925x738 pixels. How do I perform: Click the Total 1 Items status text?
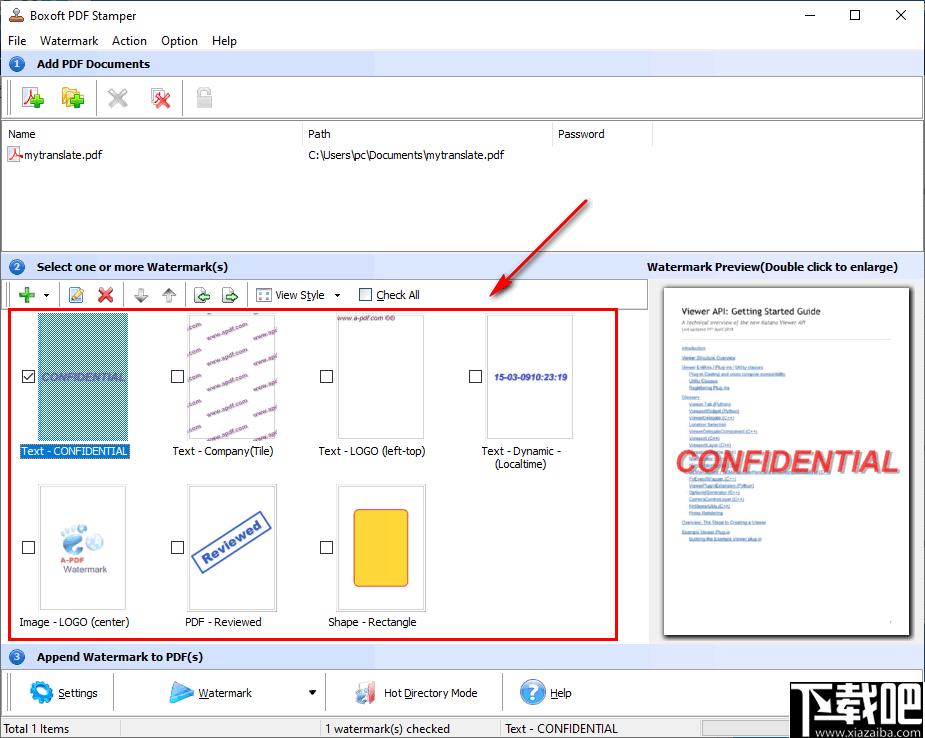coord(37,729)
